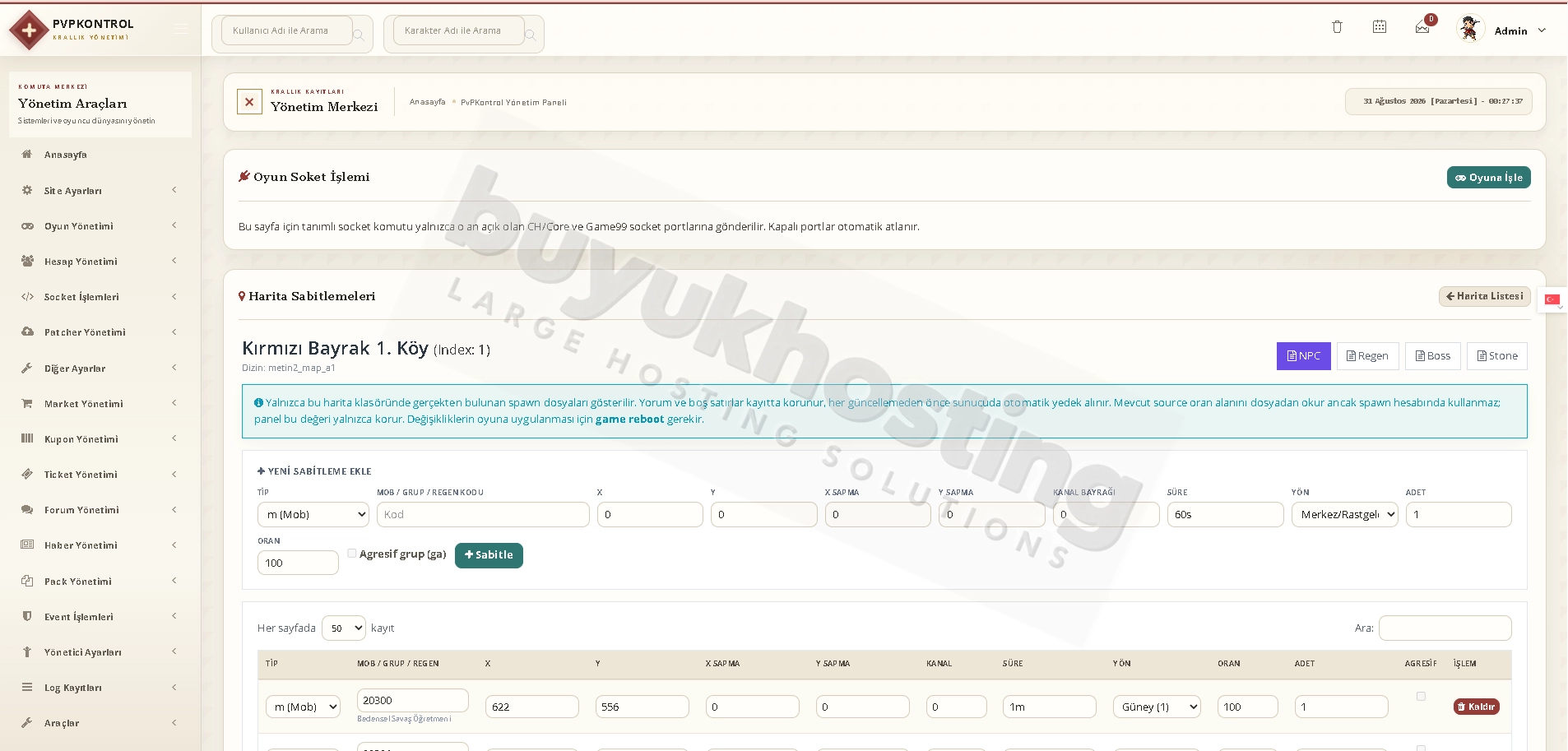1568x751 pixels.
Task: Click the search icon beside Karakter Adı field
Action: pyautogui.click(x=531, y=35)
